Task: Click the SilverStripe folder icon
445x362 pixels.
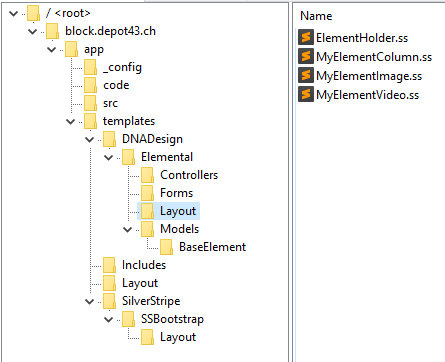Action: (110, 301)
